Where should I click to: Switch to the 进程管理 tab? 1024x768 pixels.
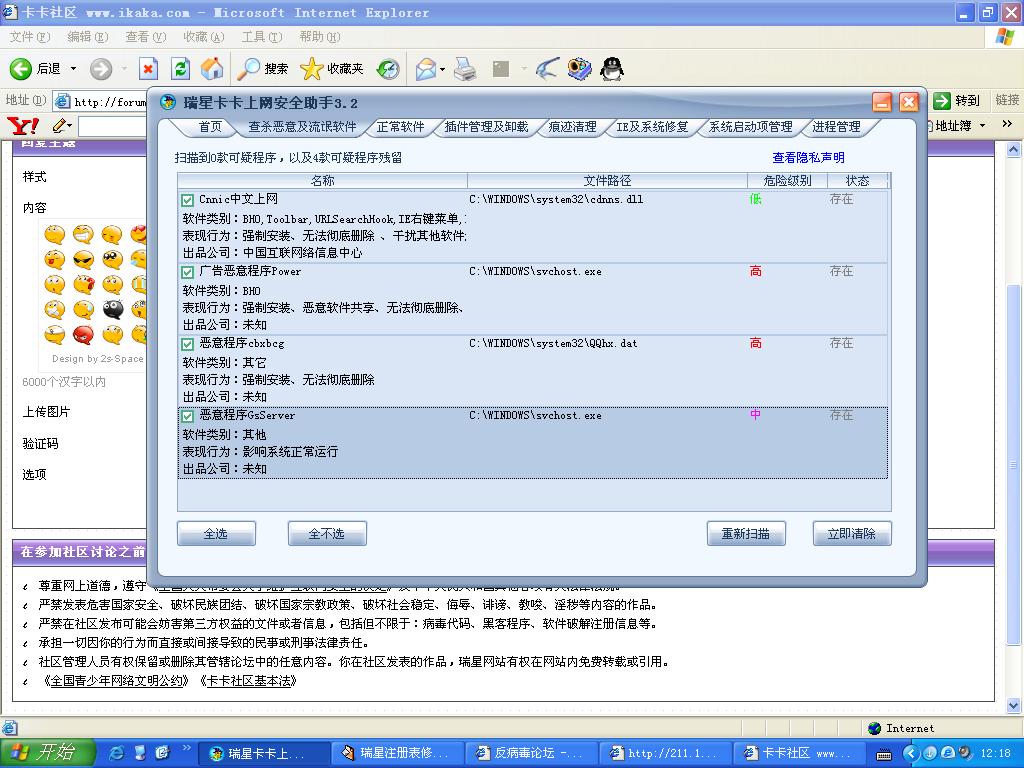836,127
